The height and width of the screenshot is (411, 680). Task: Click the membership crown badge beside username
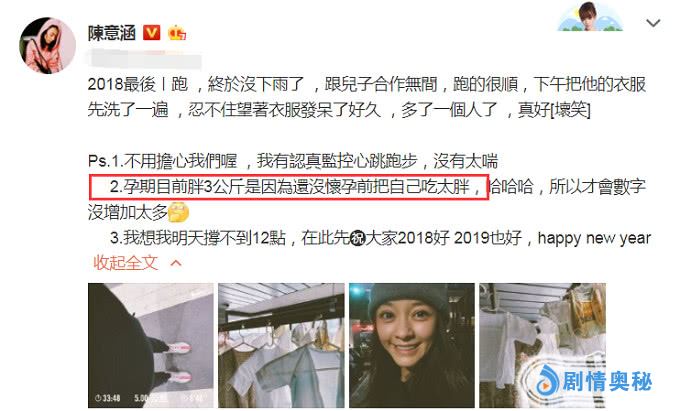(177, 33)
